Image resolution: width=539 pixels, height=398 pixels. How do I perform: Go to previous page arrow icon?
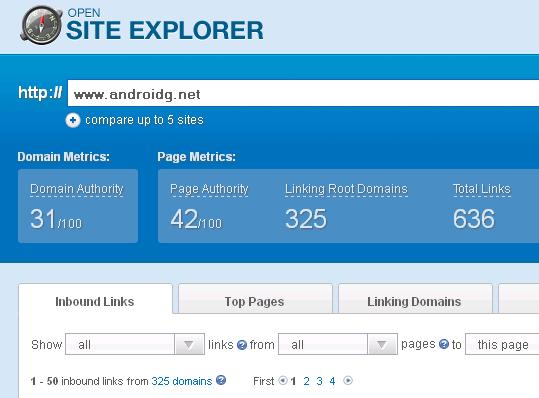tap(283, 381)
